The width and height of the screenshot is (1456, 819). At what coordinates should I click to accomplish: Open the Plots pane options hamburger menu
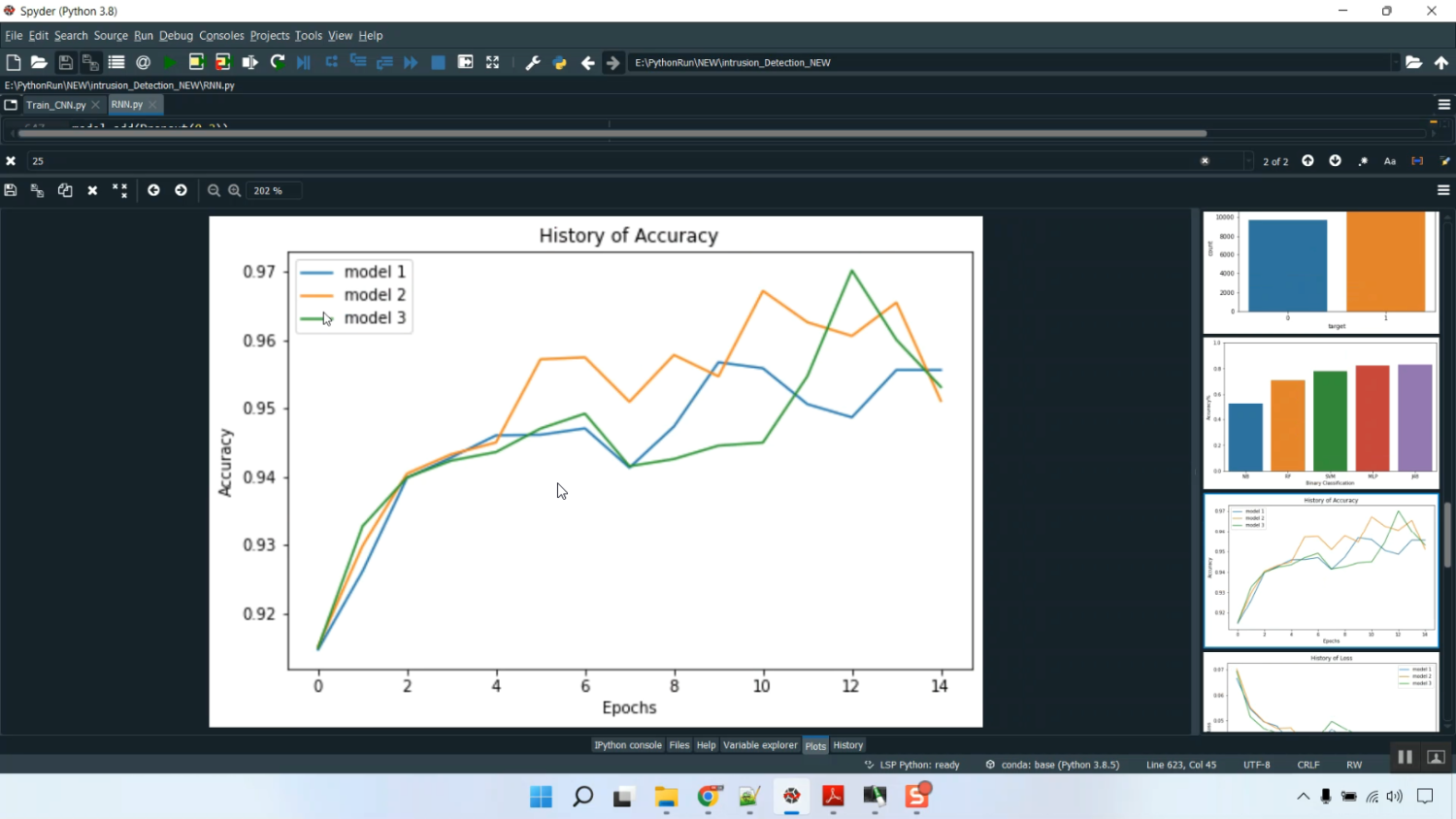pyautogui.click(x=1443, y=190)
